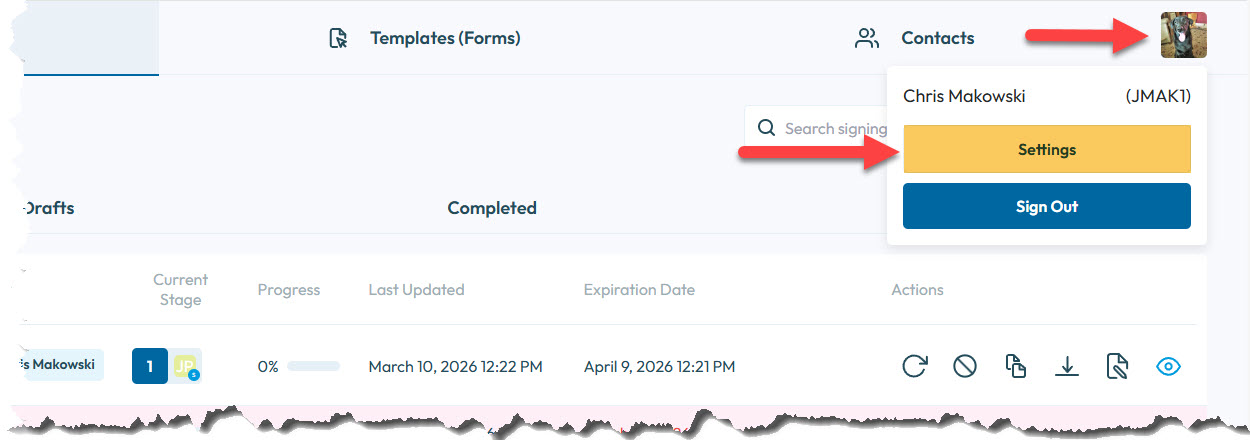Click the edit document (pencil) action icon
This screenshot has width=1250, height=440.
coord(1117,366)
